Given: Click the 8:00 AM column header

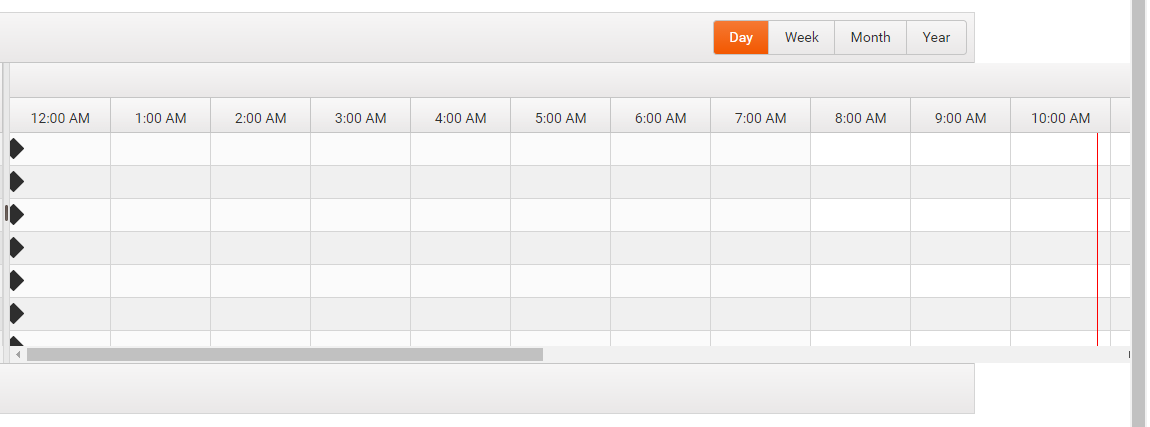Looking at the screenshot, I should [x=860, y=116].
